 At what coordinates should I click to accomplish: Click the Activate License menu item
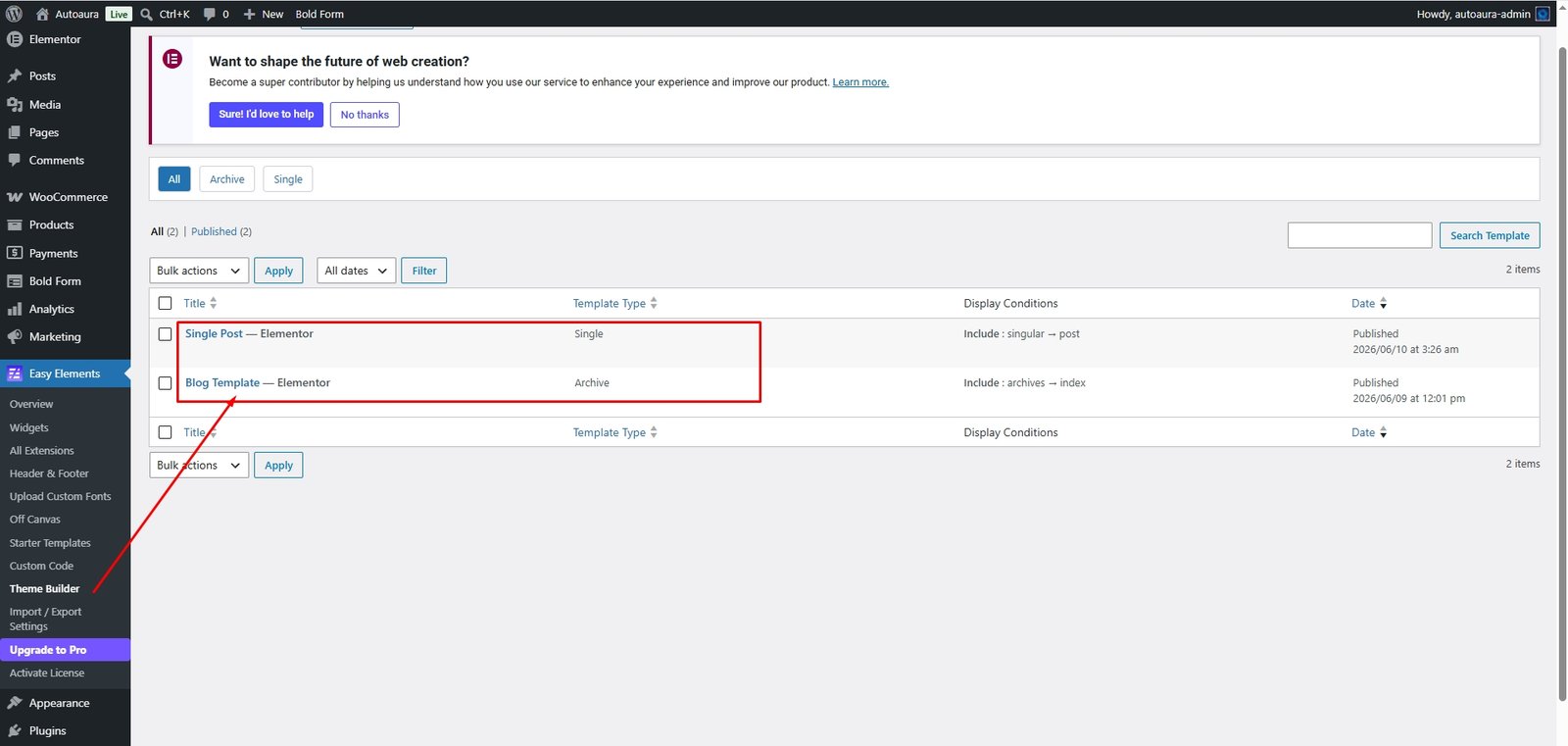tap(47, 673)
